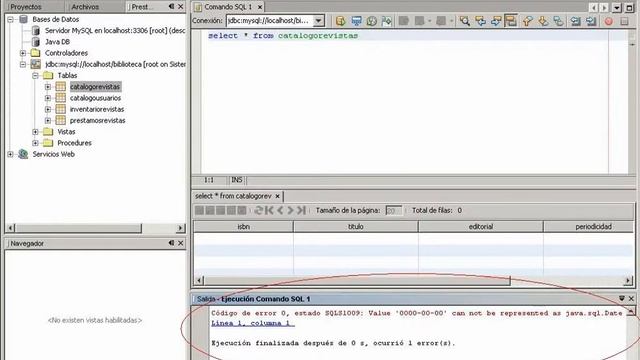The width and height of the screenshot is (640, 360).
Task: Close the Comando SQL 1 tab
Action: 260,7
